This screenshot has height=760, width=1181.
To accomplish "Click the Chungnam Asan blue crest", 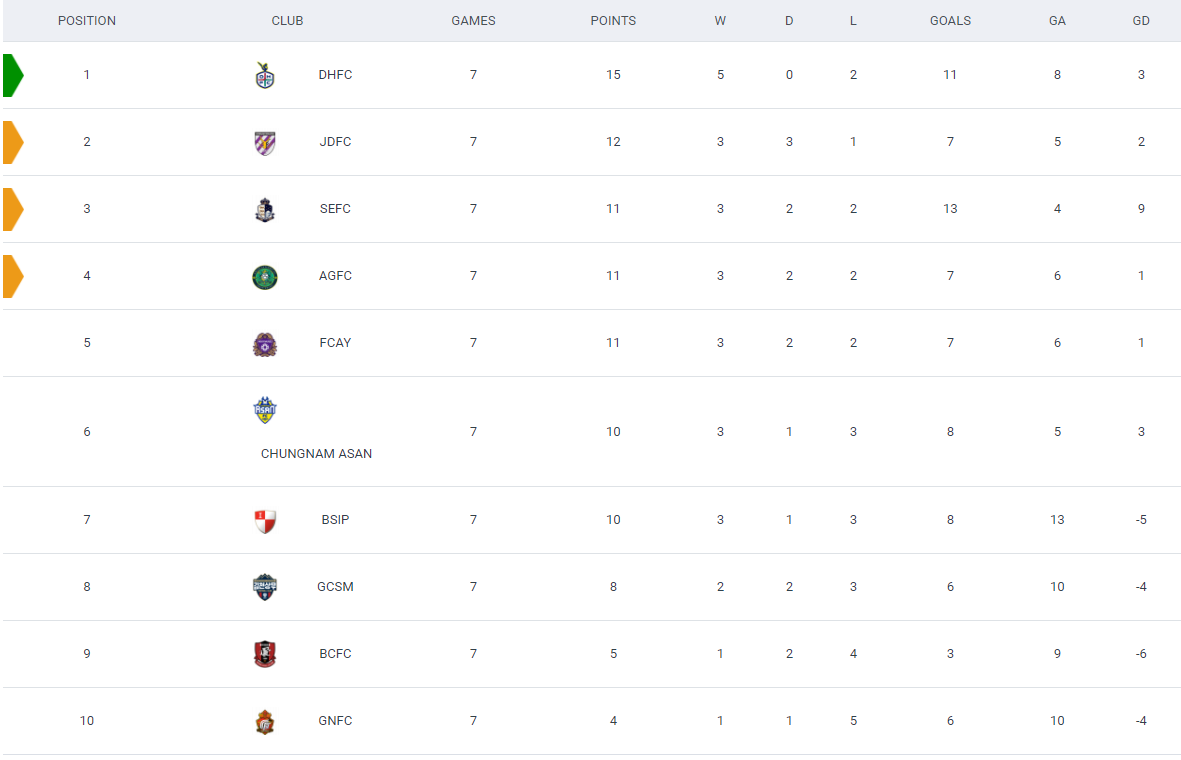I will pyautogui.click(x=264, y=410).
